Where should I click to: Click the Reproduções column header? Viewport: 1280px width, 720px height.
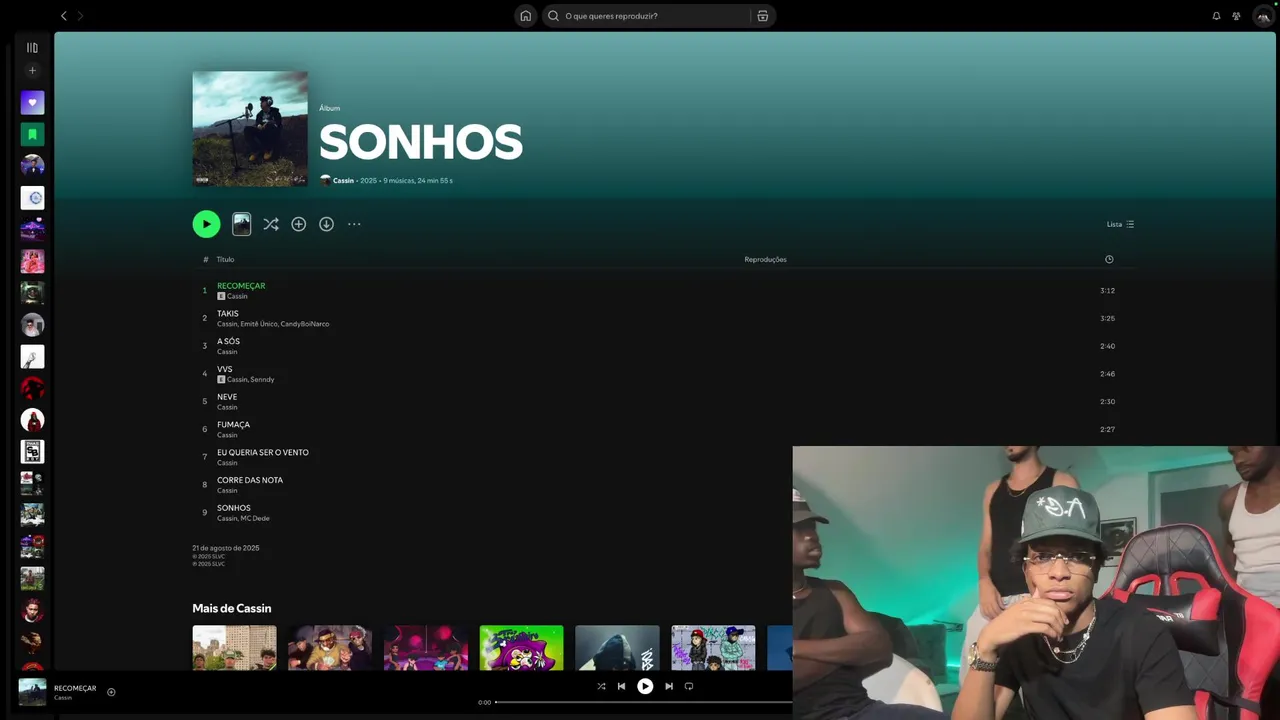click(765, 259)
